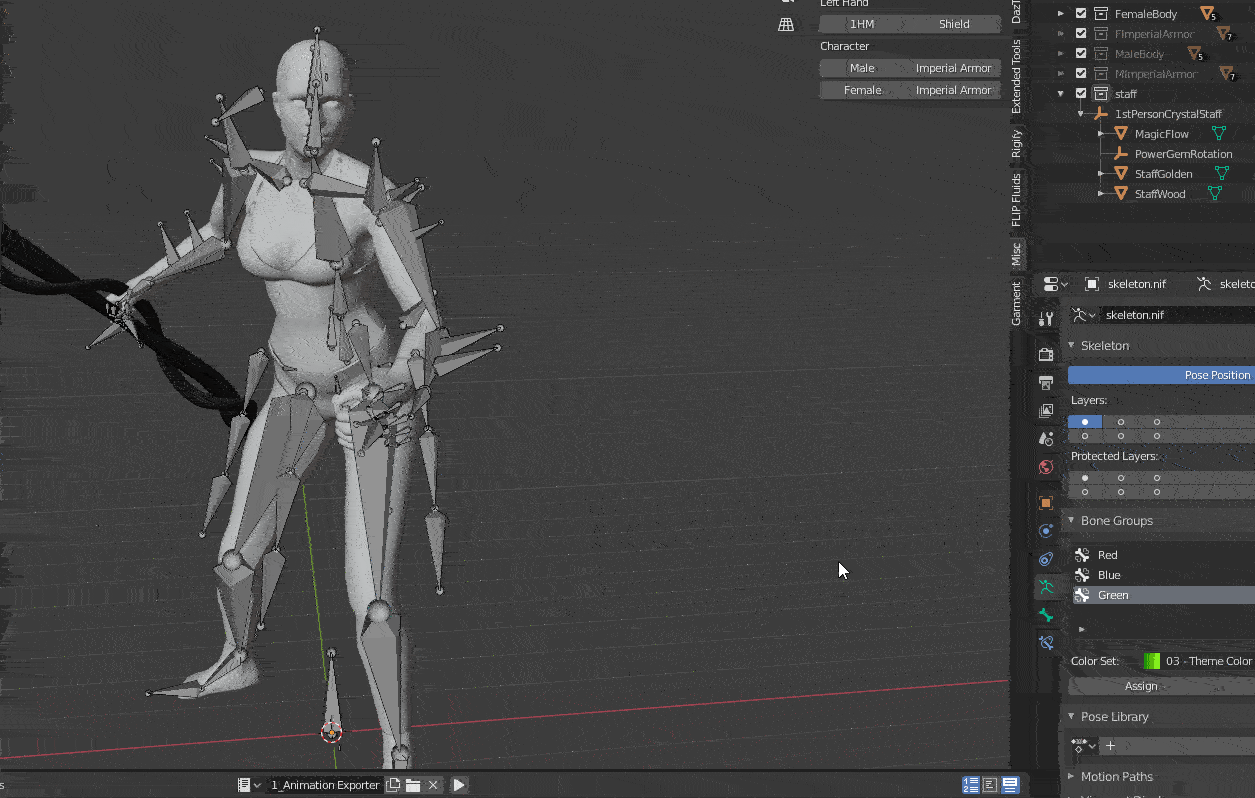Screen dimensions: 1255x798
Task: Open the Physics properties icon
Action: point(1046,530)
